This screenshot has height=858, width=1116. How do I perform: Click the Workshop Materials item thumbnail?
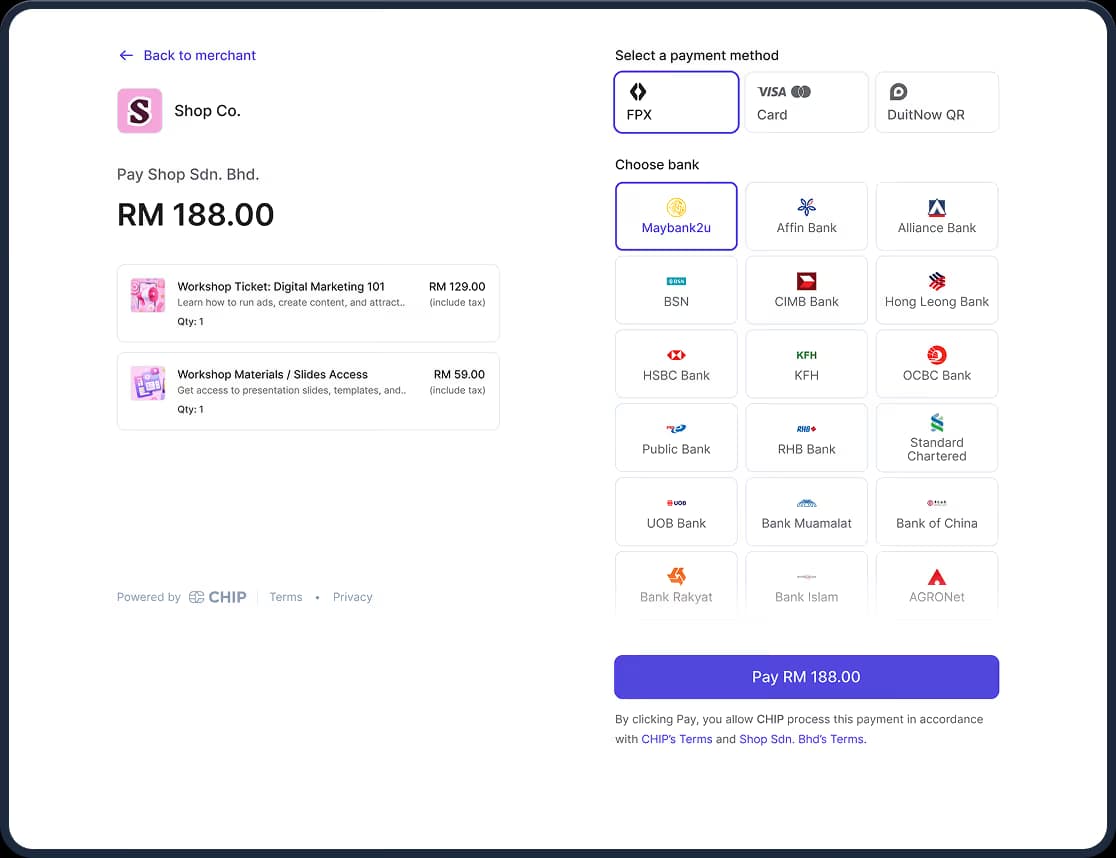(148, 383)
